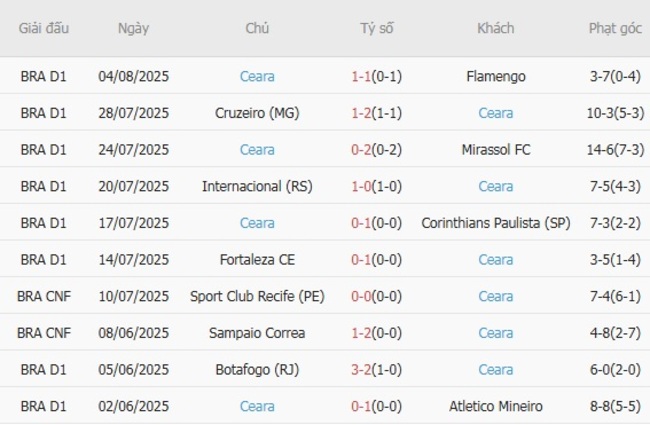This screenshot has width=650, height=425.
Task: Click the Fortaleza CE team name
Action: click(x=257, y=260)
